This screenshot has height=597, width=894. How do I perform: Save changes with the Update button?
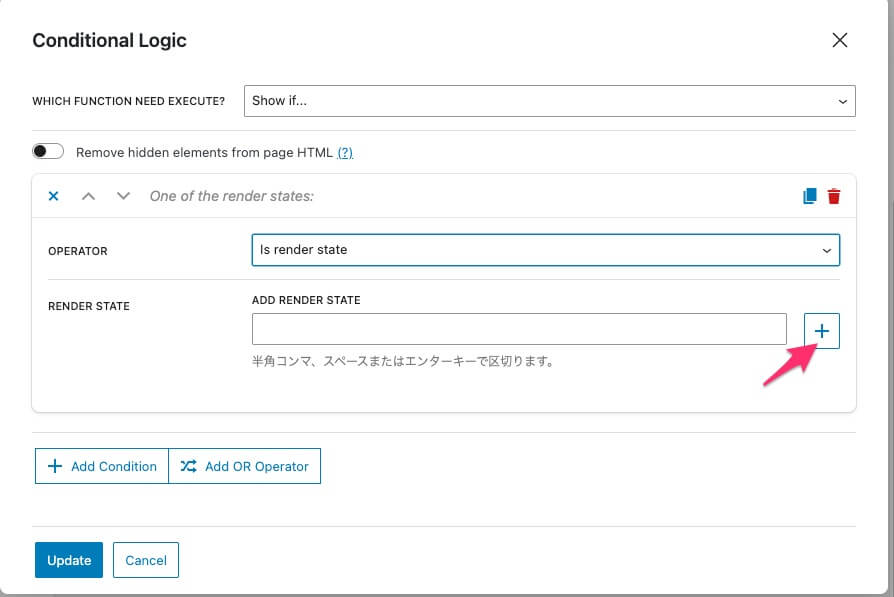69,561
